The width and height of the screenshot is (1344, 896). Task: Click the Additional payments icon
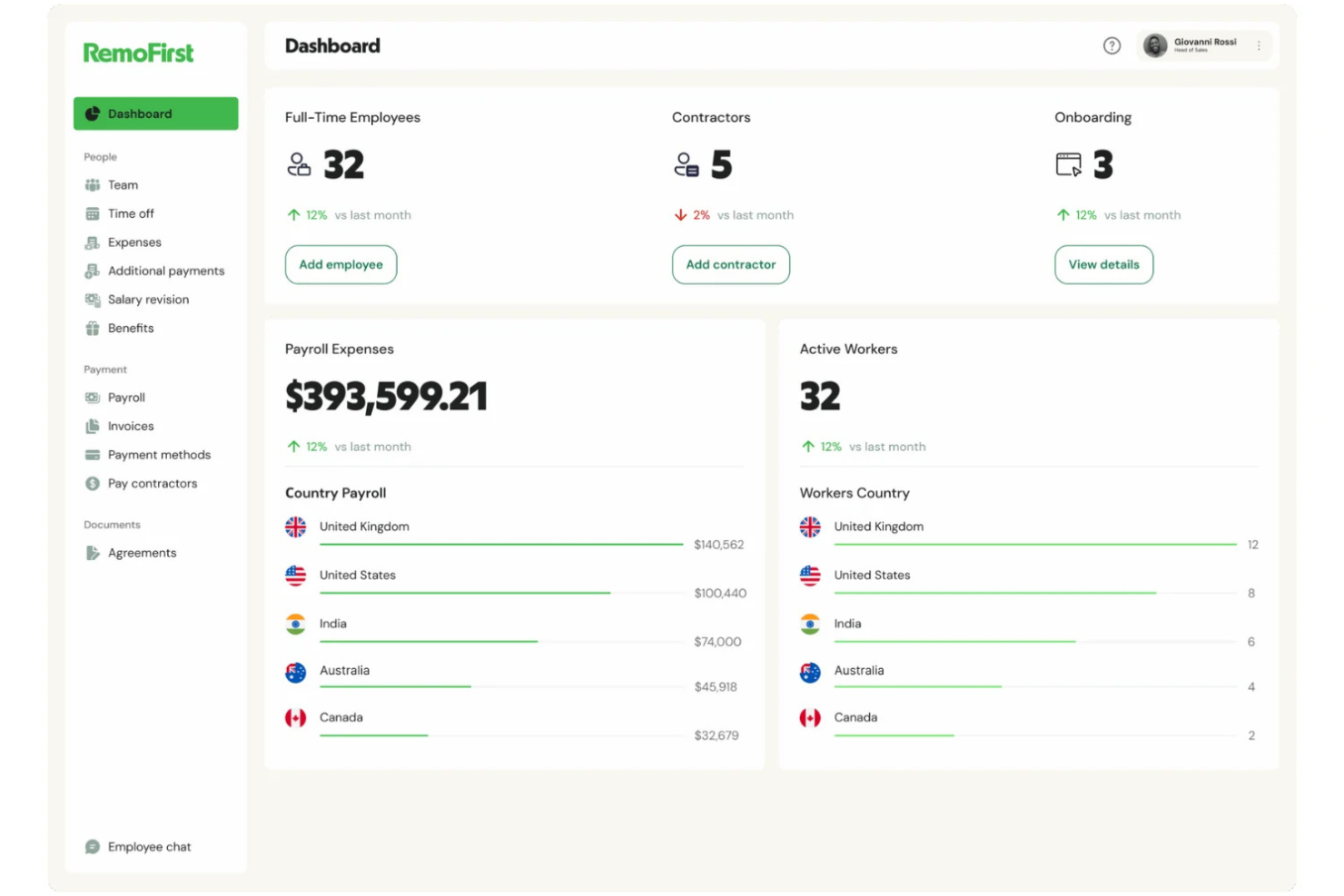tap(94, 271)
